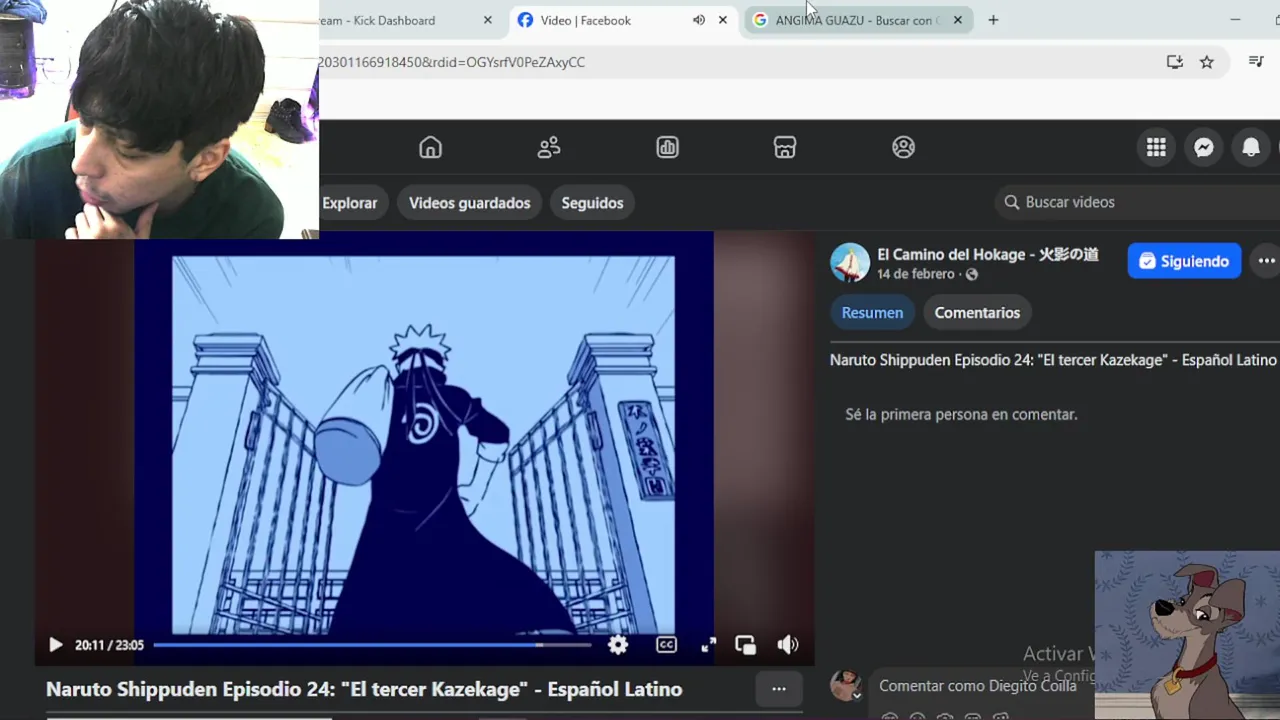This screenshot has height=720, width=1280.
Task: Select the Resumen tab
Action: pos(872,313)
